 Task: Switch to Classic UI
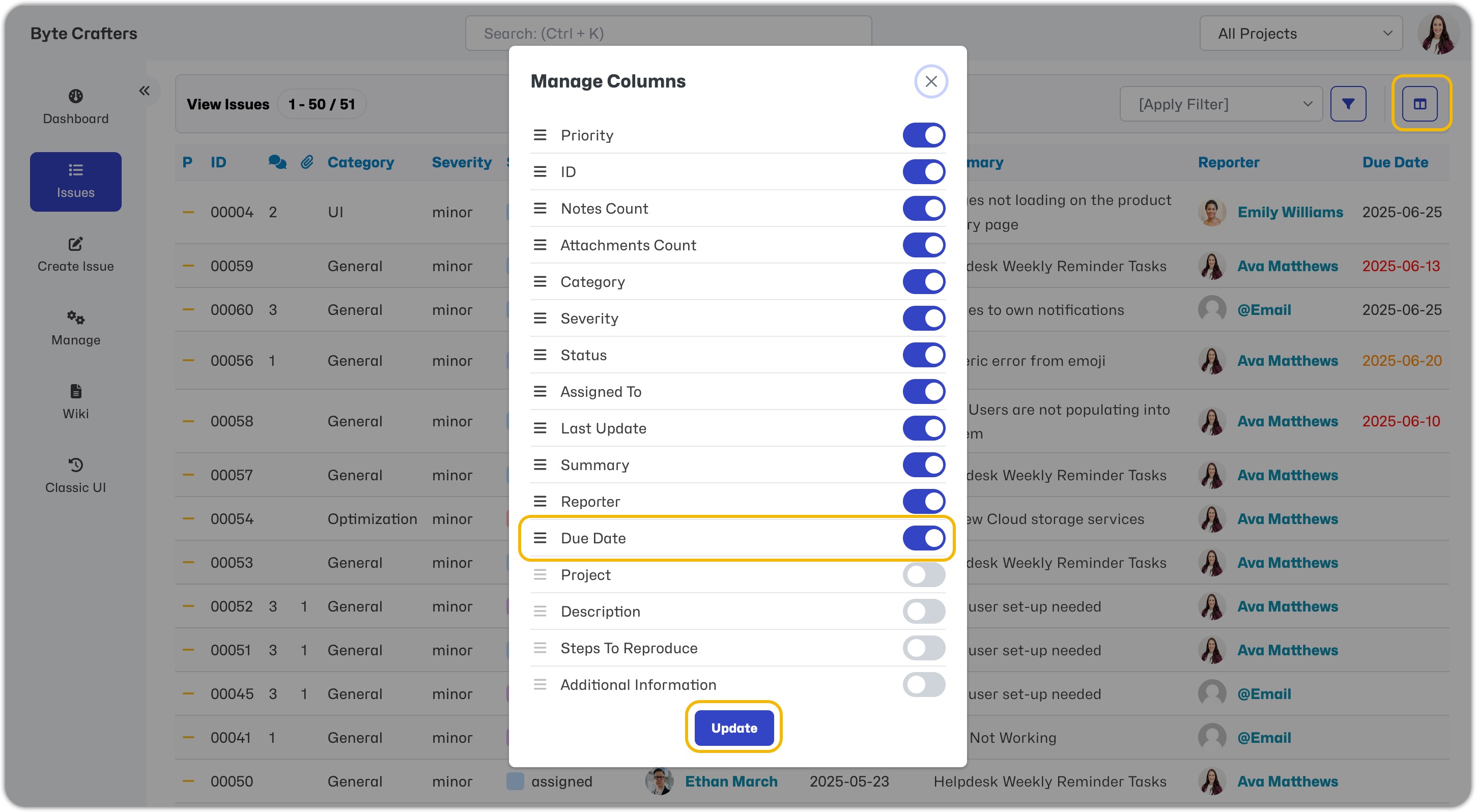(76, 476)
